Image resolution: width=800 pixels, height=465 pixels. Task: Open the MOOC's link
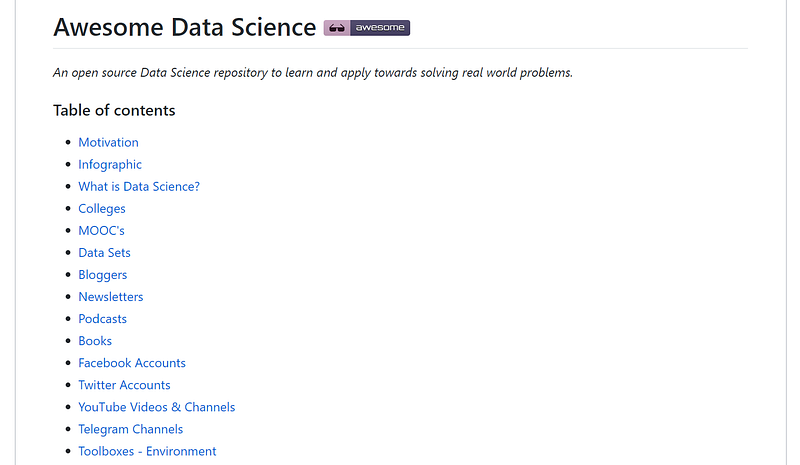(x=101, y=231)
